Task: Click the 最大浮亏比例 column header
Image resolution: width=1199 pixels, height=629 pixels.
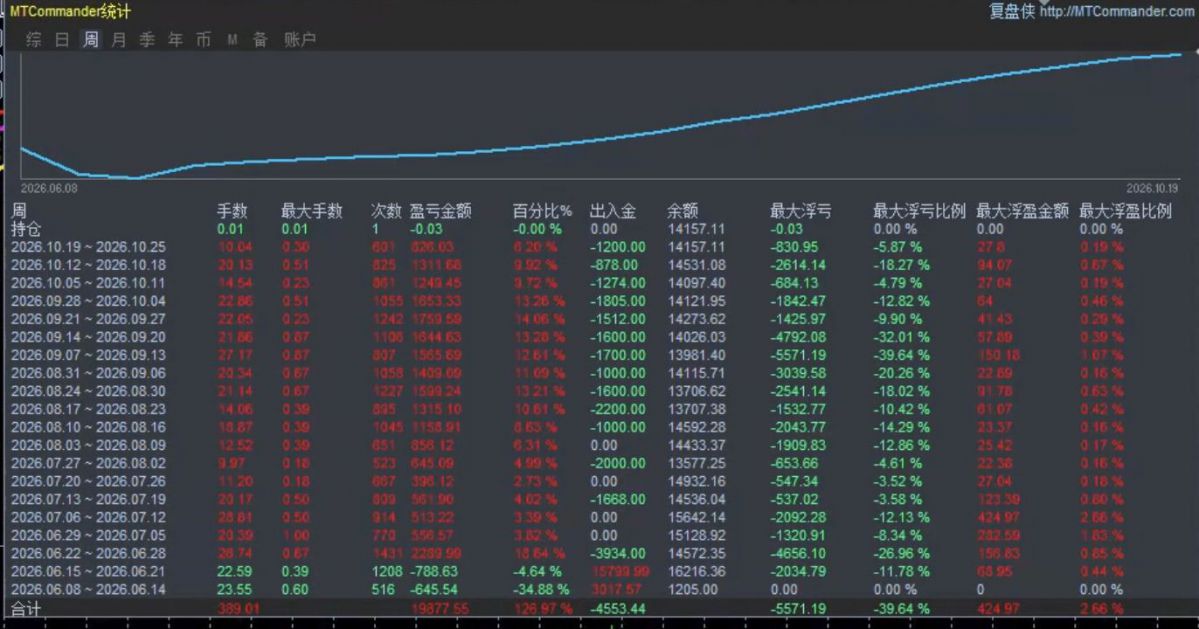Action: click(x=919, y=211)
